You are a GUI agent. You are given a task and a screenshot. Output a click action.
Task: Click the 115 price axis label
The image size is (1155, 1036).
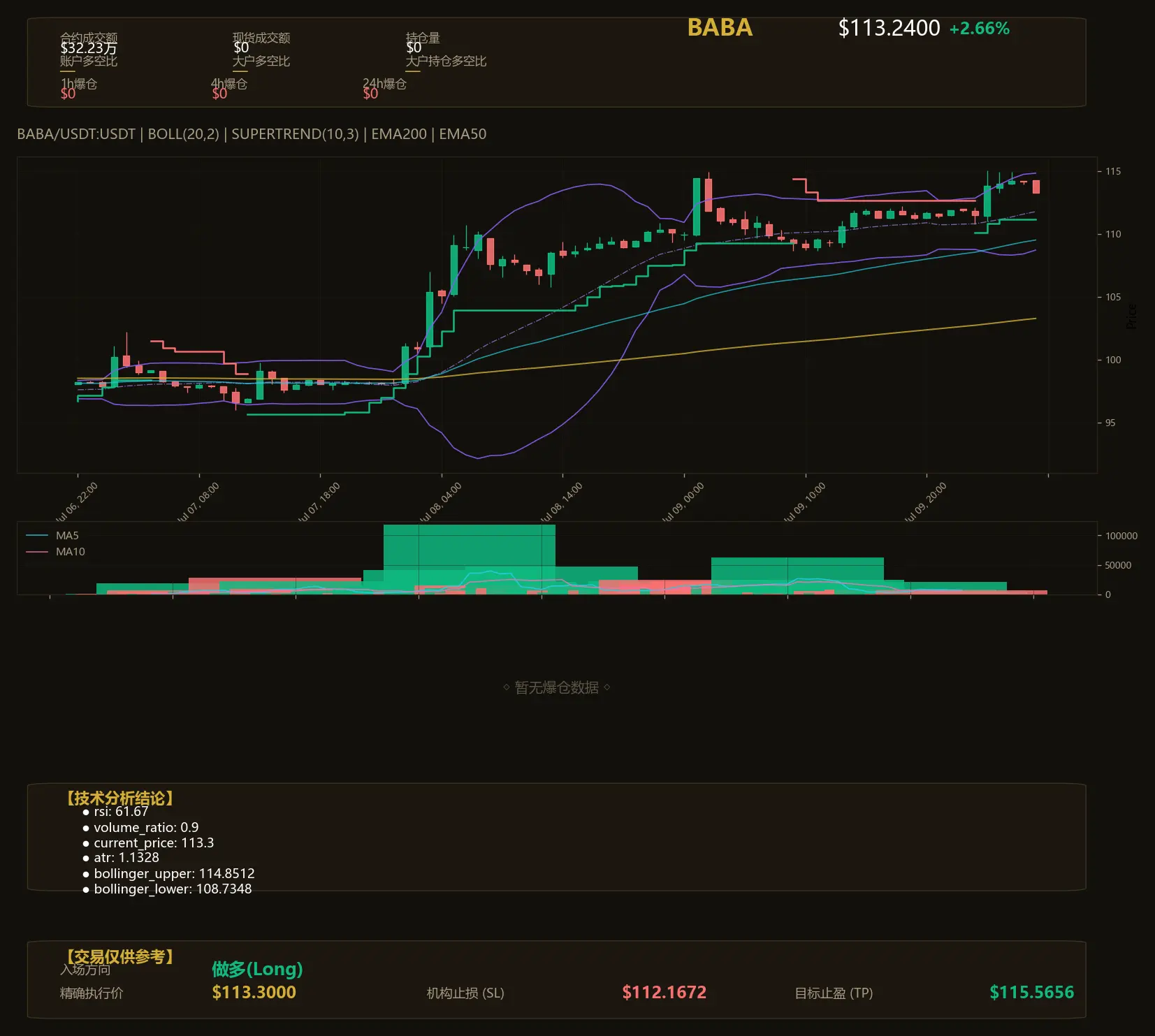[1113, 171]
